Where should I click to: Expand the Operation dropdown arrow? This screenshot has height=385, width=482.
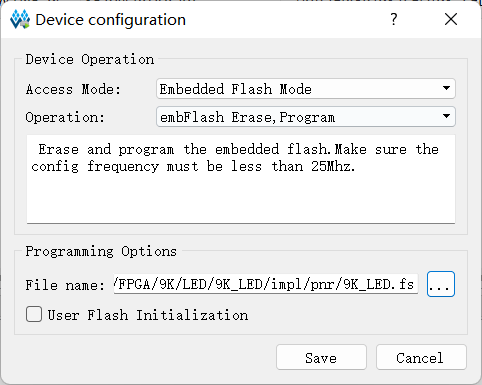tap(446, 116)
